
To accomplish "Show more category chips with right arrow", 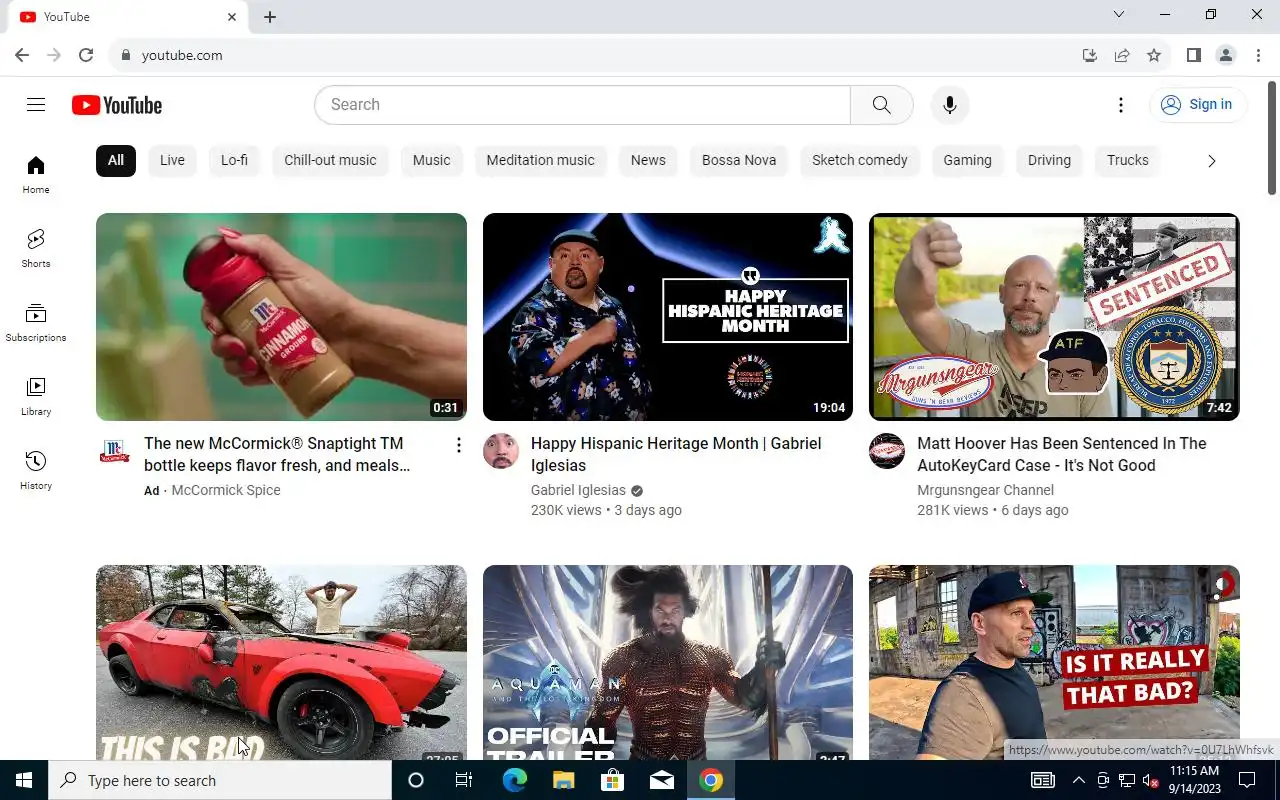I will (1211, 161).
